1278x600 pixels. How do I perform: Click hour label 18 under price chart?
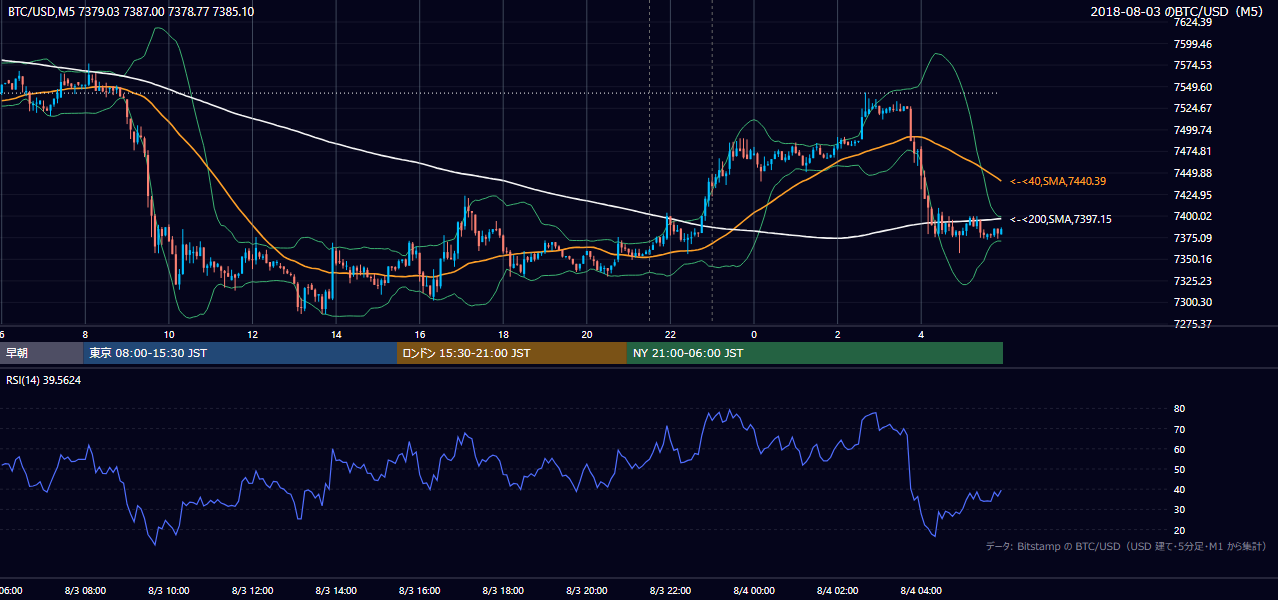click(503, 334)
